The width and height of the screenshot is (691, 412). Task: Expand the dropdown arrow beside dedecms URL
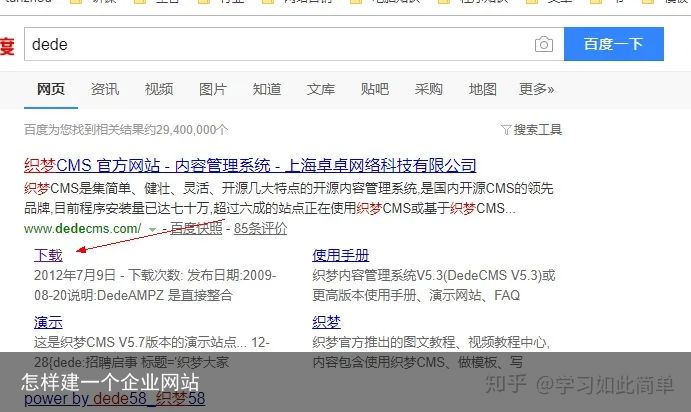[152, 229]
